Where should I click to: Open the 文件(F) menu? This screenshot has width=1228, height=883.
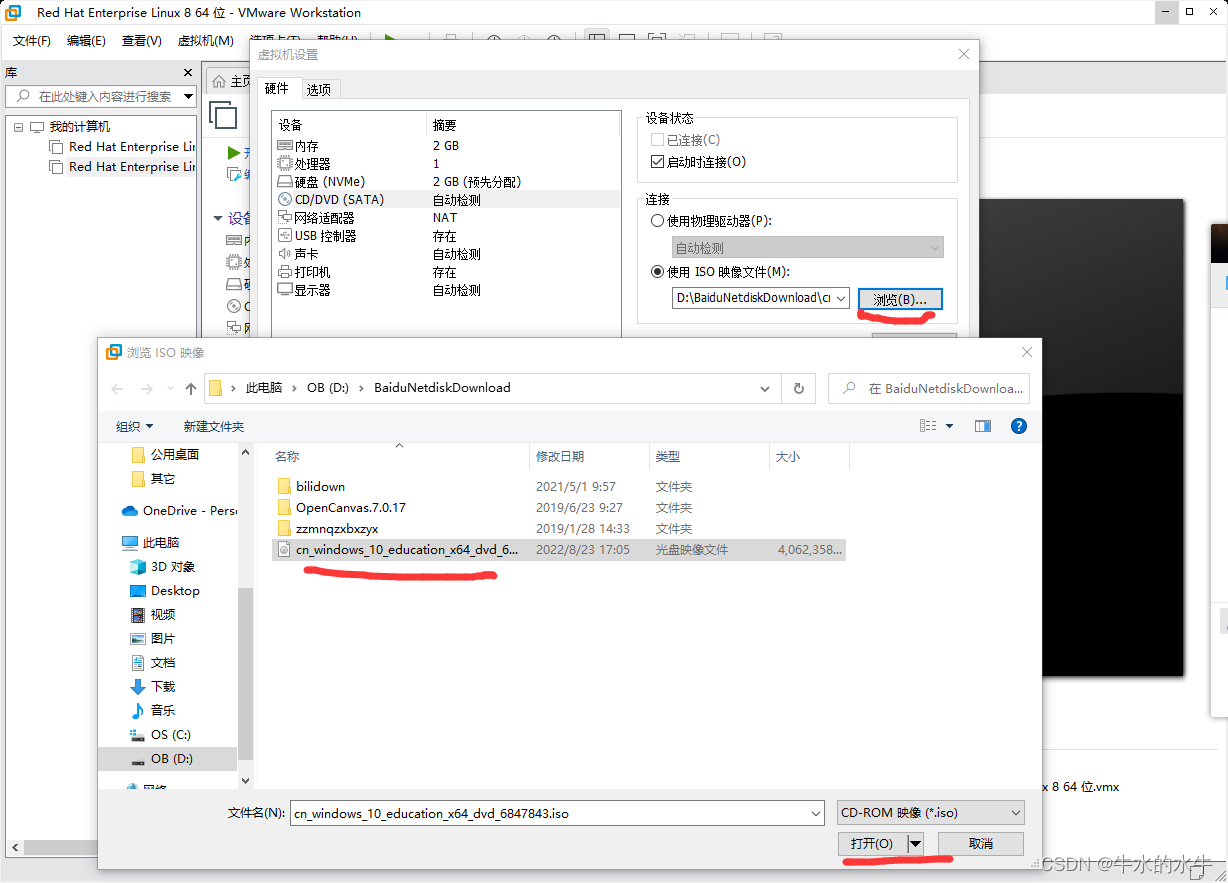pos(32,41)
